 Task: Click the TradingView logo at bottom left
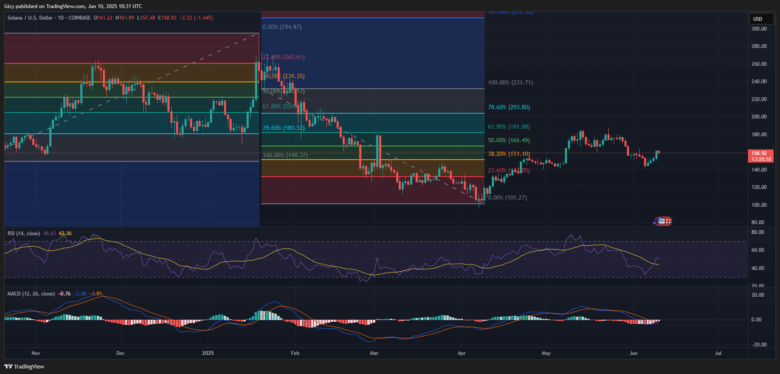(23, 367)
